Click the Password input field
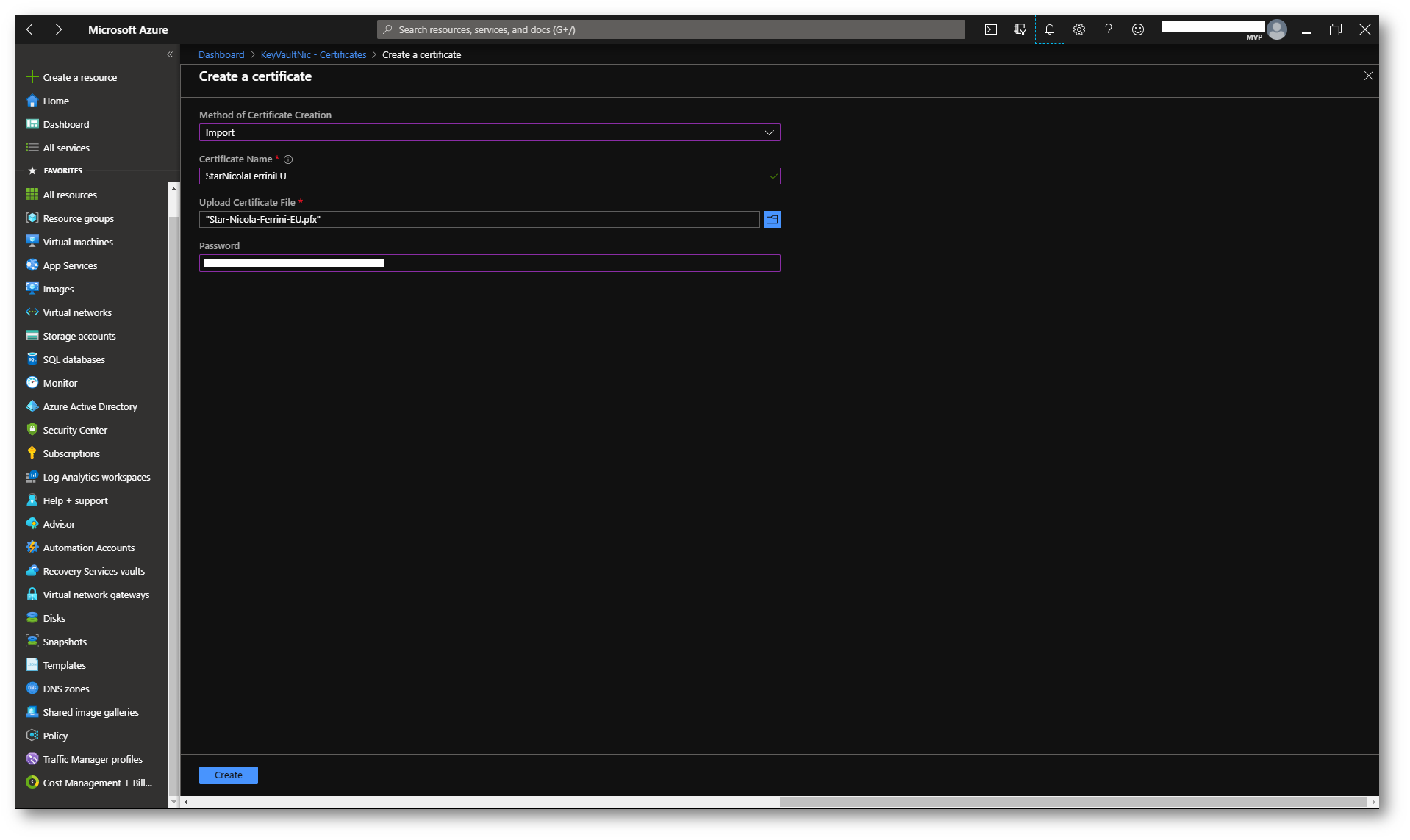This screenshot has width=1410, height=840. coord(490,263)
